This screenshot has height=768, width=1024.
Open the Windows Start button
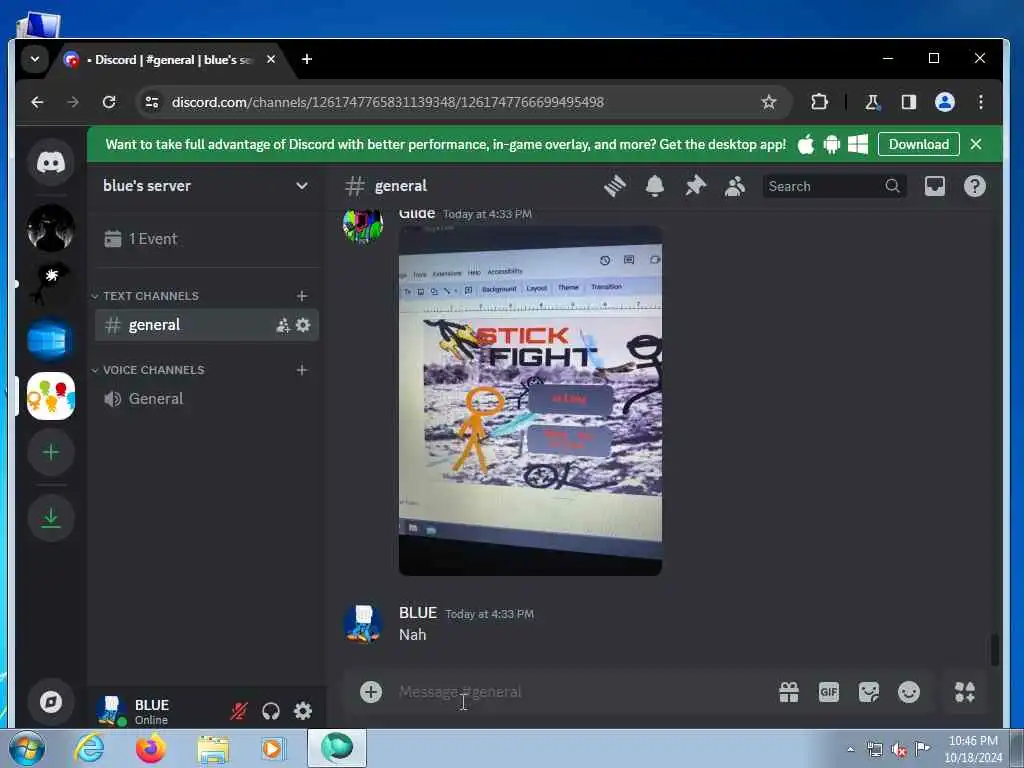pos(27,748)
